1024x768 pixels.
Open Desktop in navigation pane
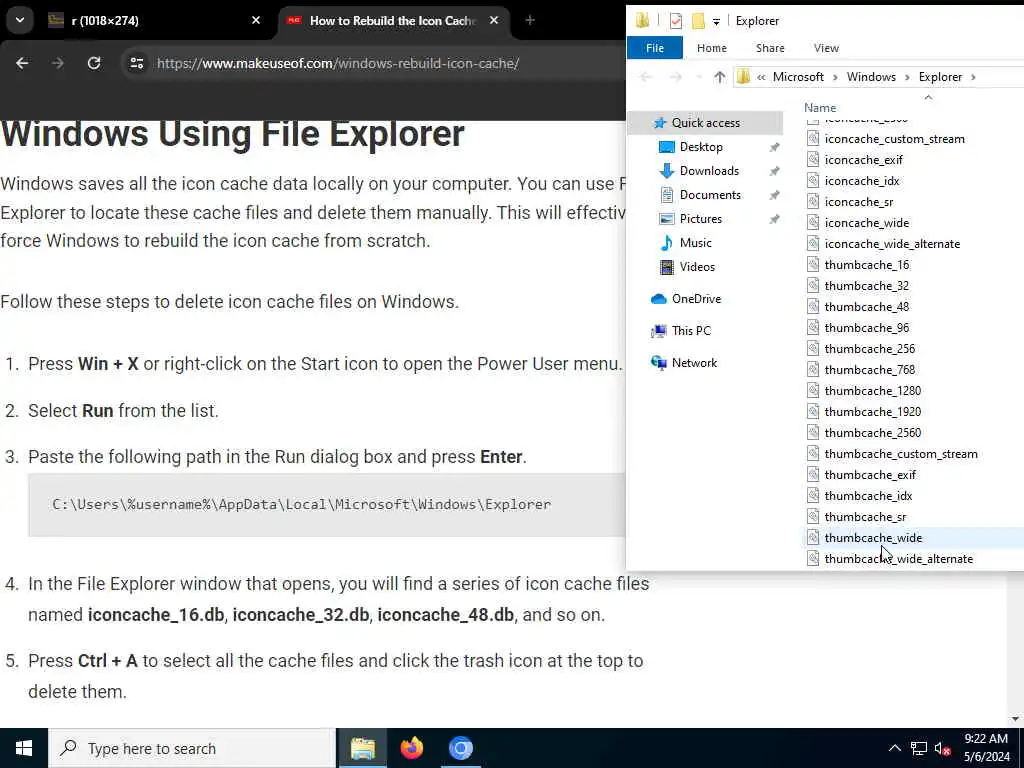point(701,147)
